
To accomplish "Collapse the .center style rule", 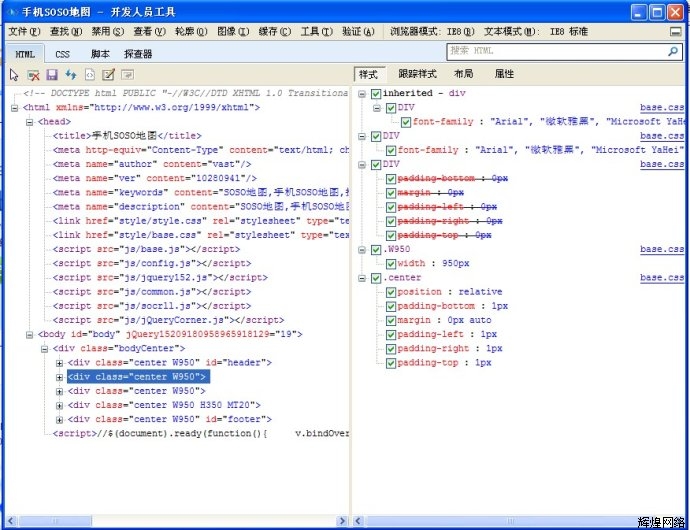I will click(x=362, y=278).
